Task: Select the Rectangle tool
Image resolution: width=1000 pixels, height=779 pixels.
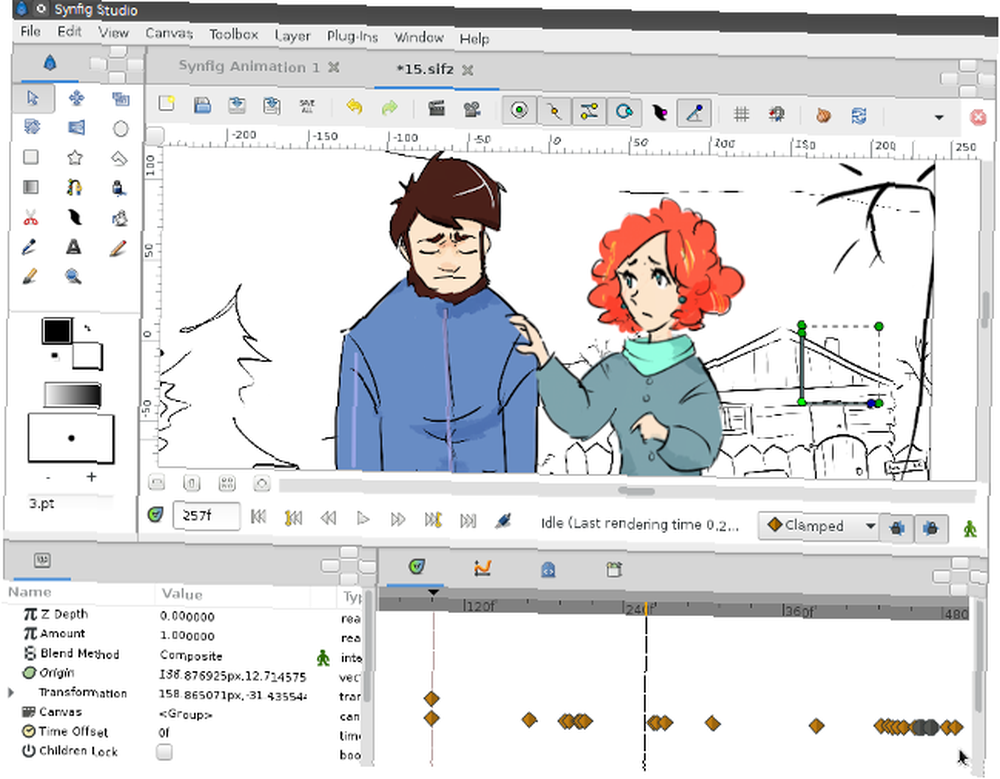Action: (x=31, y=157)
